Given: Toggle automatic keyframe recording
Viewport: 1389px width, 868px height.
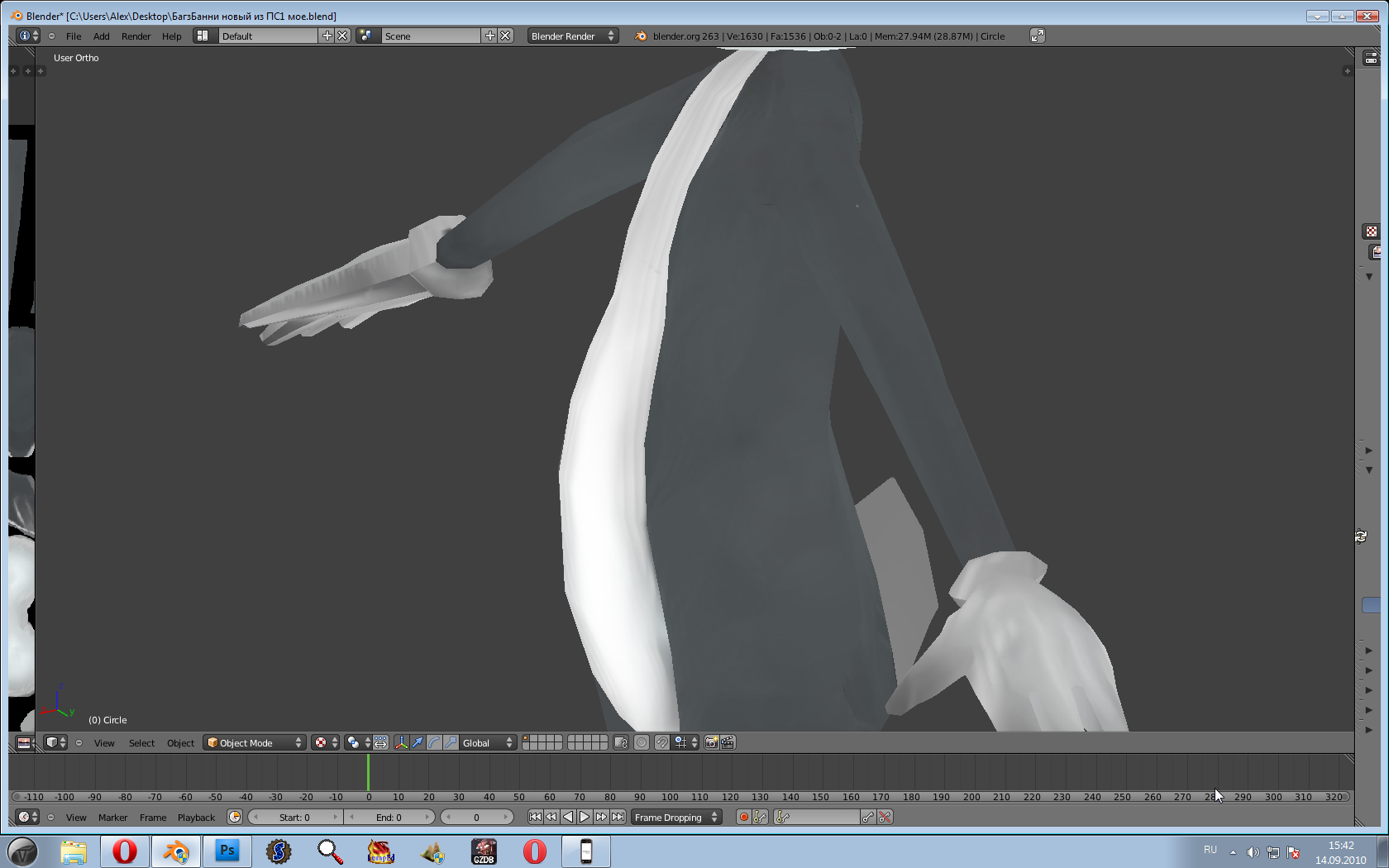Looking at the screenshot, I should 743,817.
